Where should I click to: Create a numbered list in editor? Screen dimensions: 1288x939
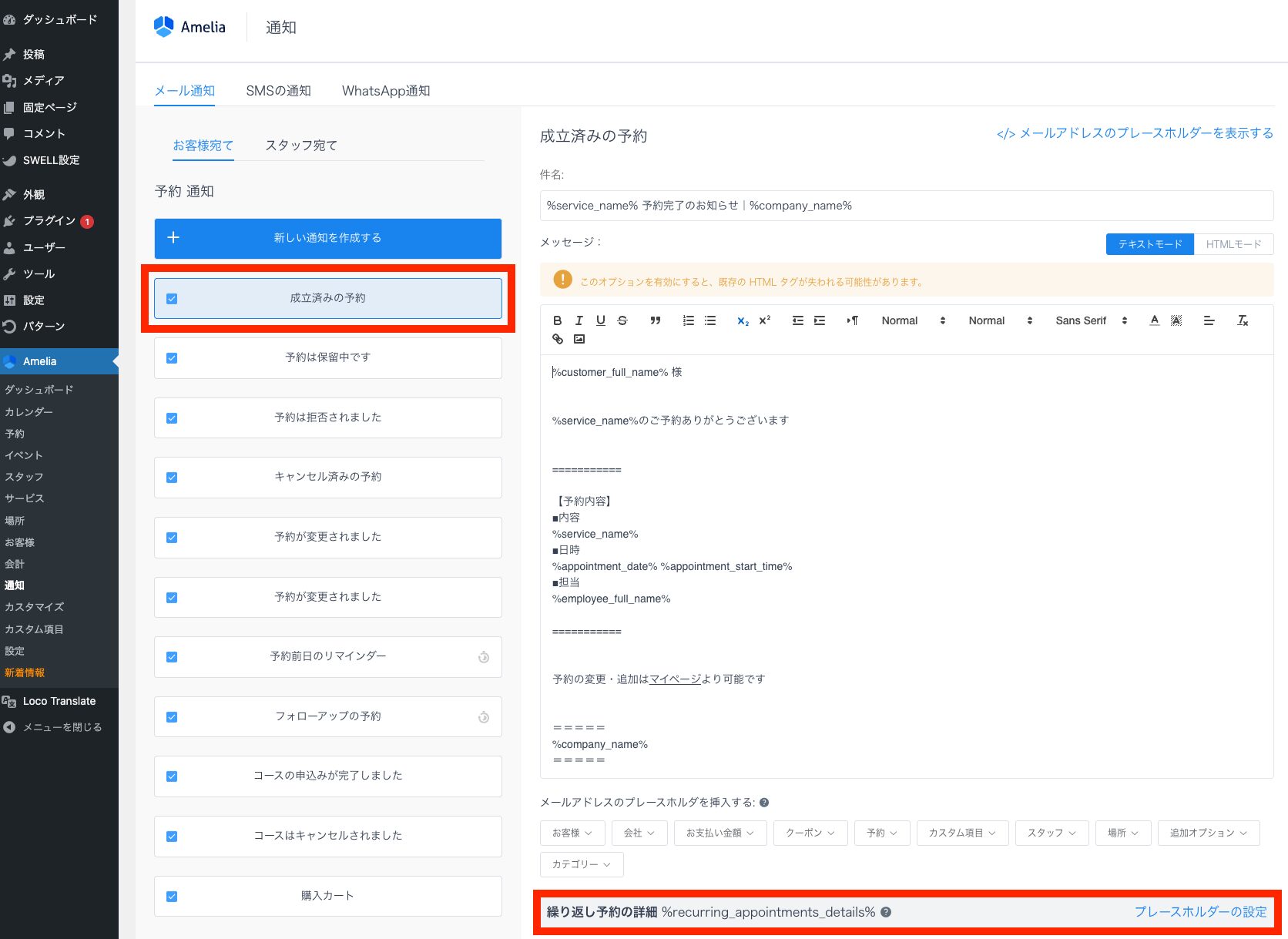coord(689,320)
